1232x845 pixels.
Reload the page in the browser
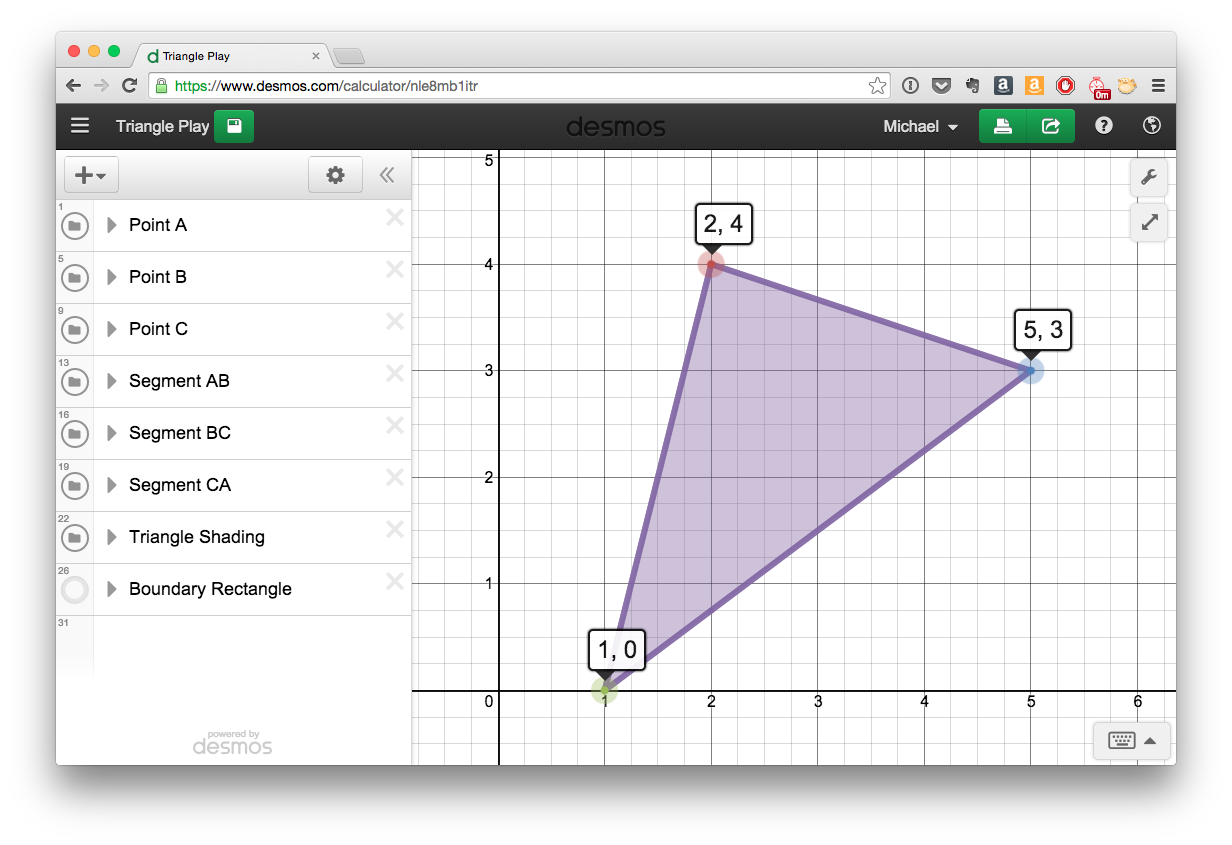tap(129, 86)
